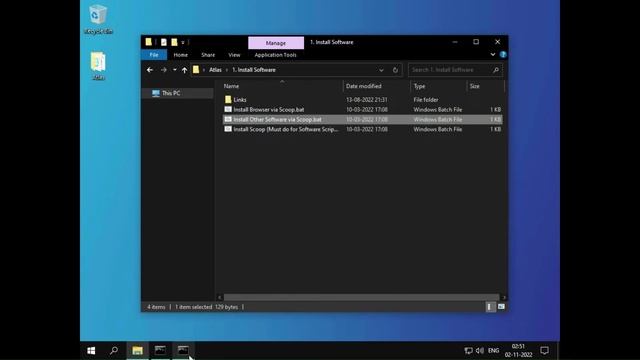Open the File ribbon tab
The image size is (640, 360).
(154, 55)
